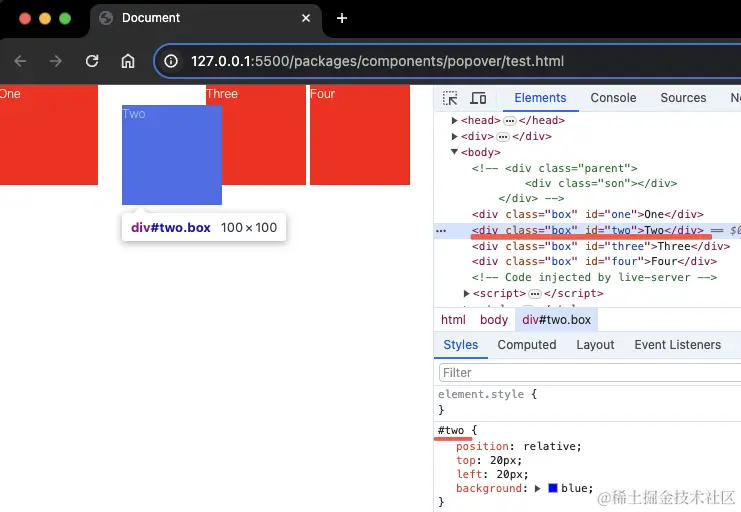Expand the script ellipsis badge
Image resolution: width=741 pixels, height=512 pixels.
534,294
